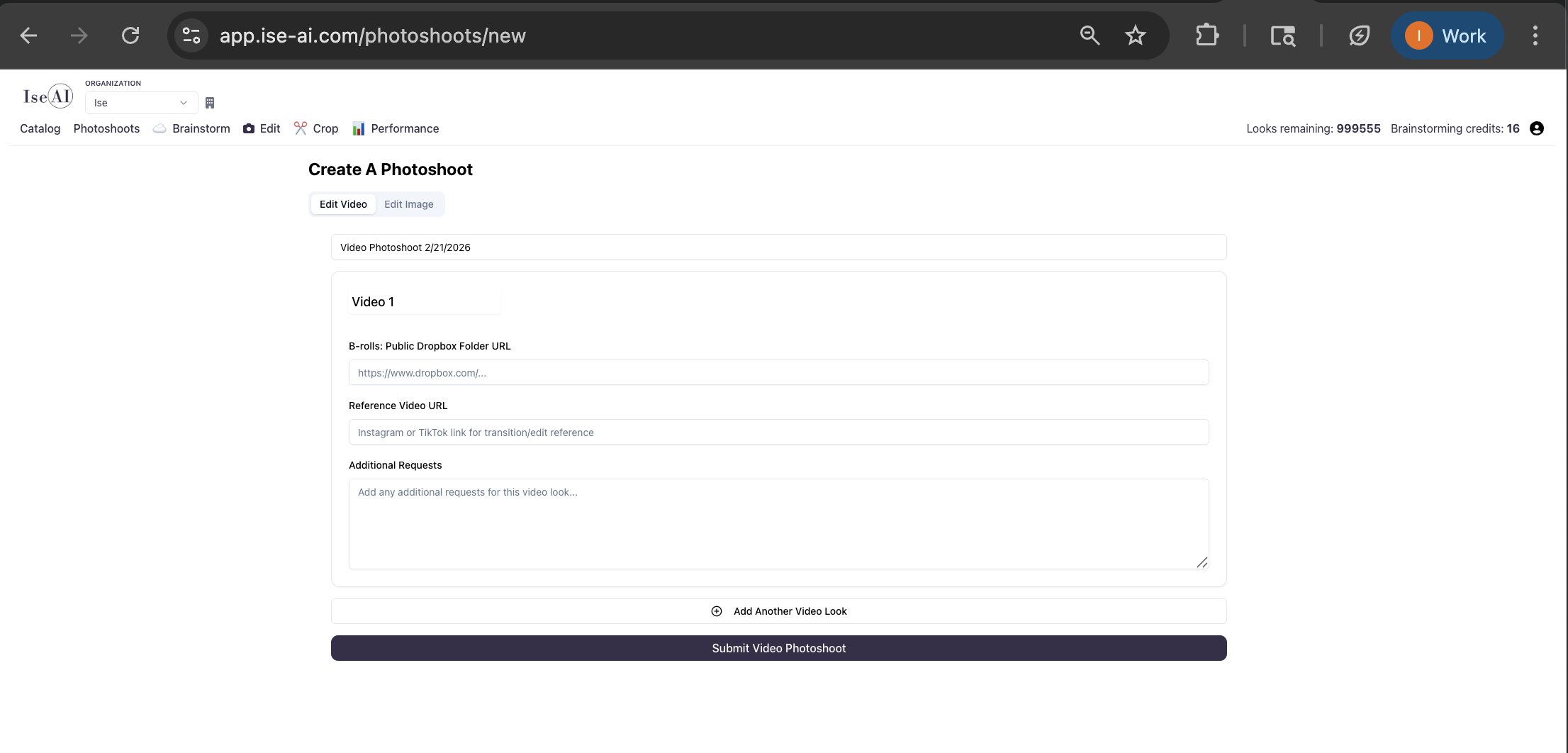Image resolution: width=1568 pixels, height=753 pixels.
Task: Open the account profile icon at top right
Action: click(x=1536, y=128)
